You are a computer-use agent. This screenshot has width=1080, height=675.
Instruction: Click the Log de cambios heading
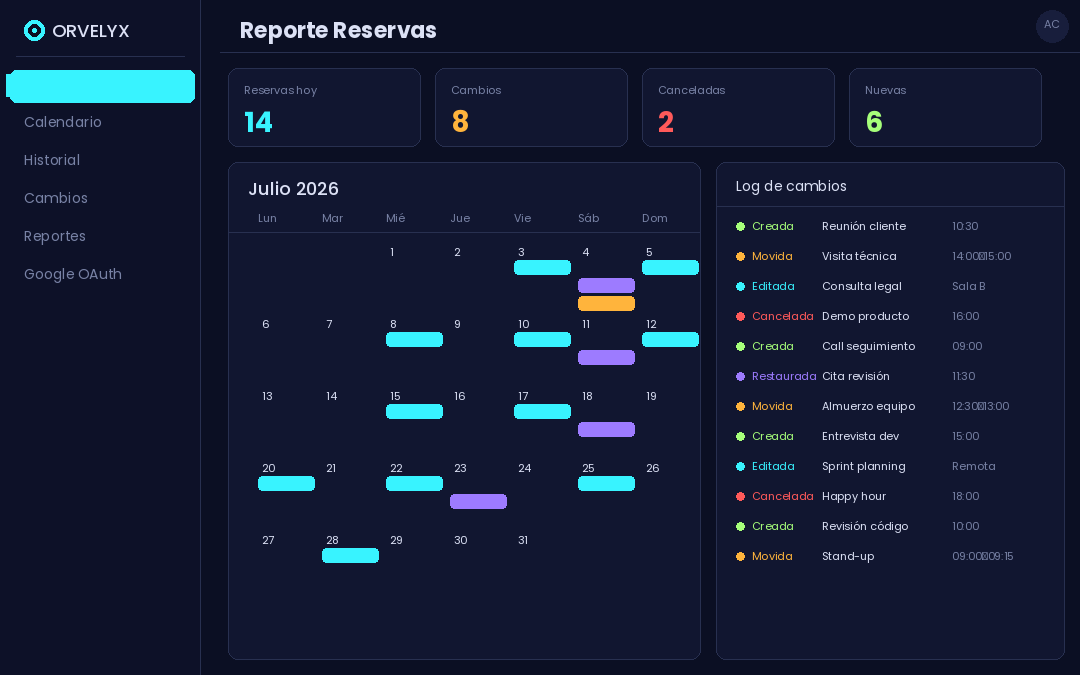click(791, 186)
